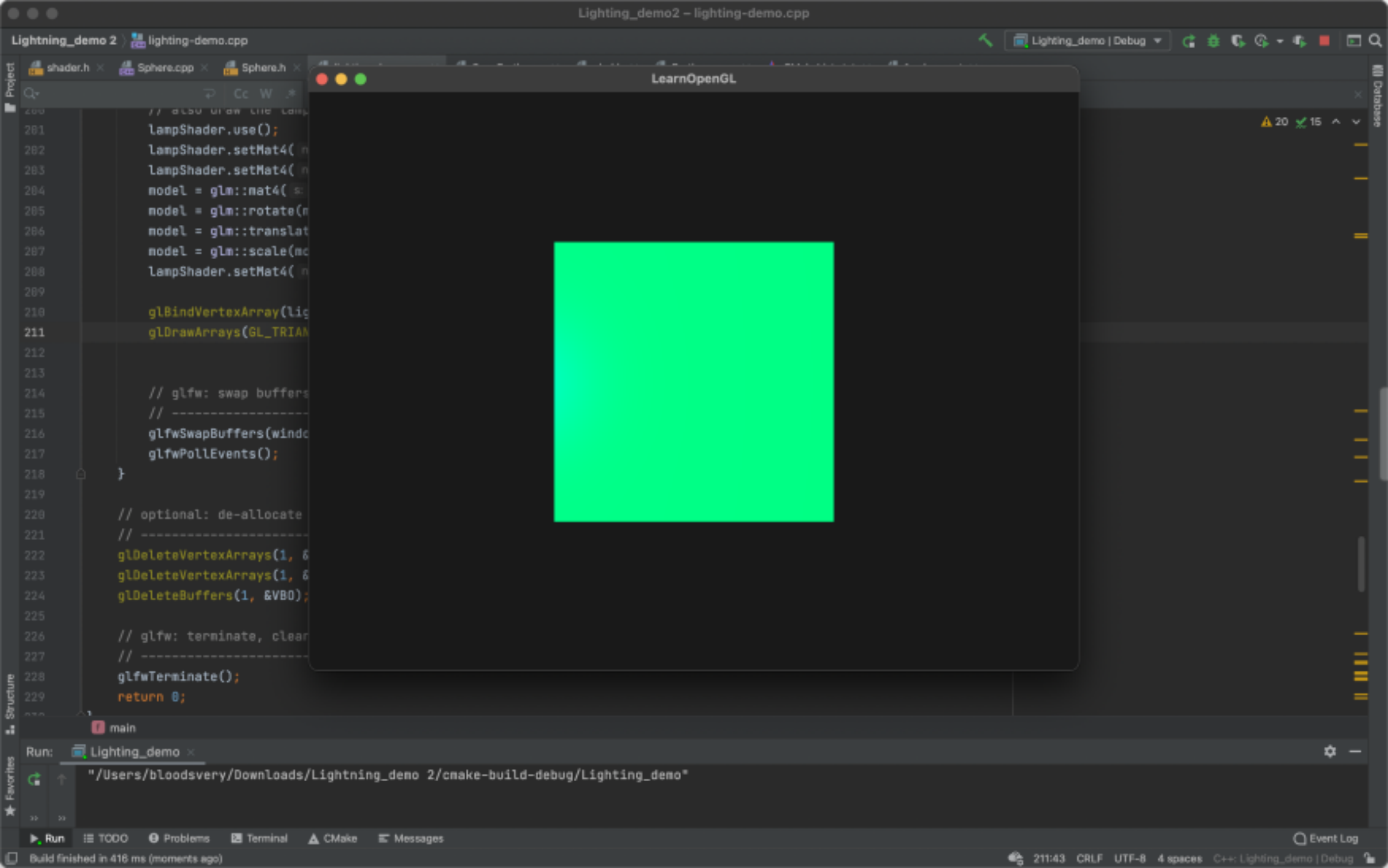Rerun Lighting_demo in Run panel

pos(34,779)
